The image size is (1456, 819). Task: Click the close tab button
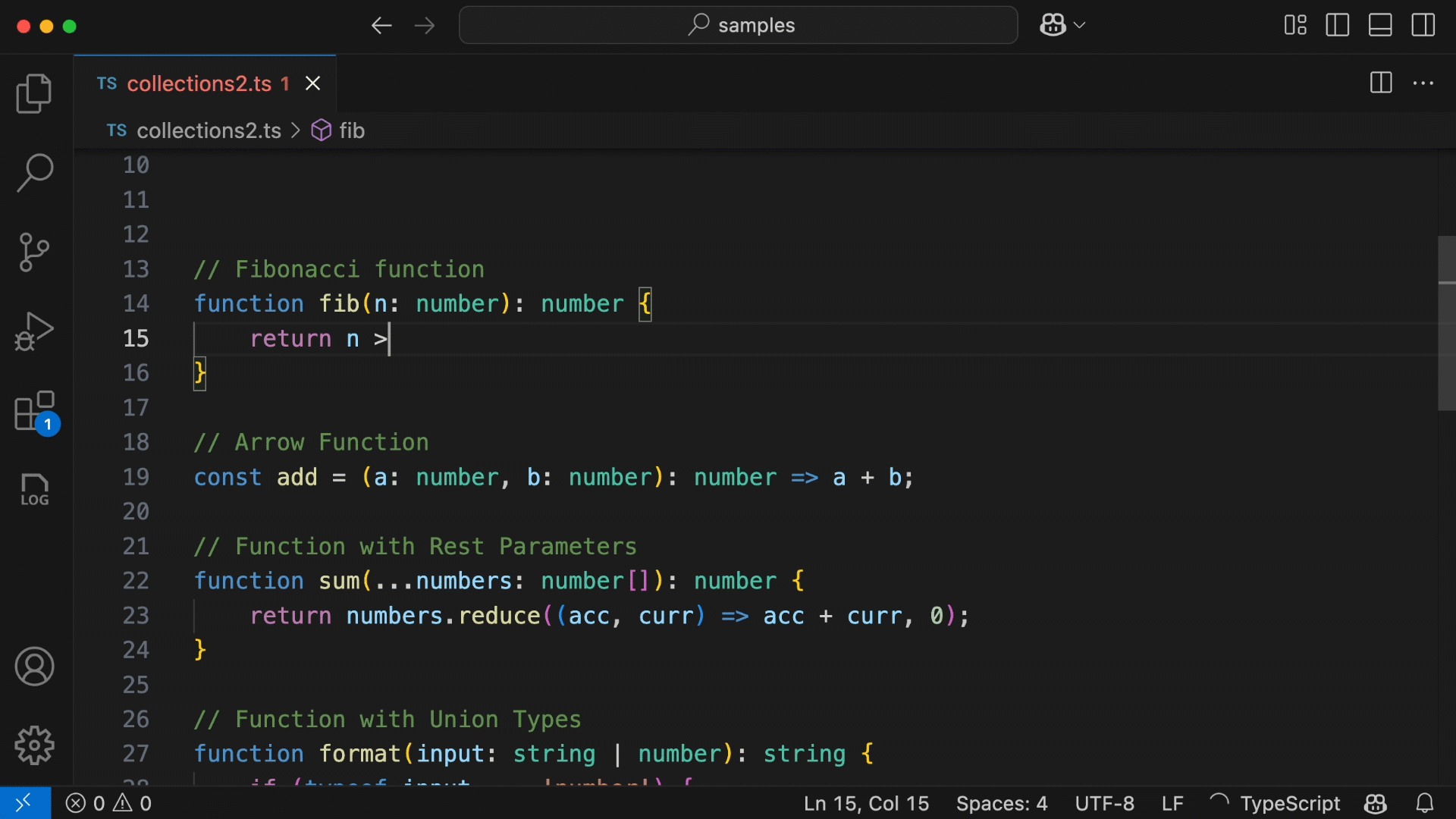point(314,83)
